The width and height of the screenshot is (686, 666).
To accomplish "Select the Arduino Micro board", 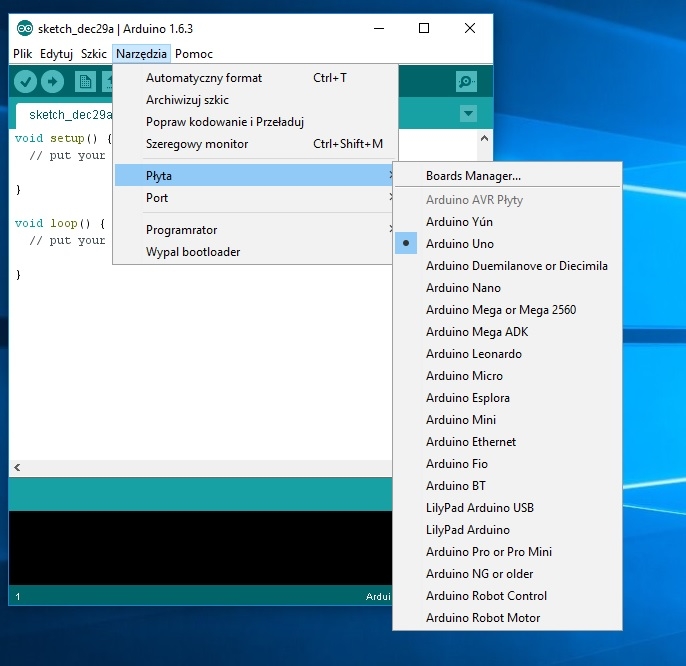I will (x=508, y=375).
